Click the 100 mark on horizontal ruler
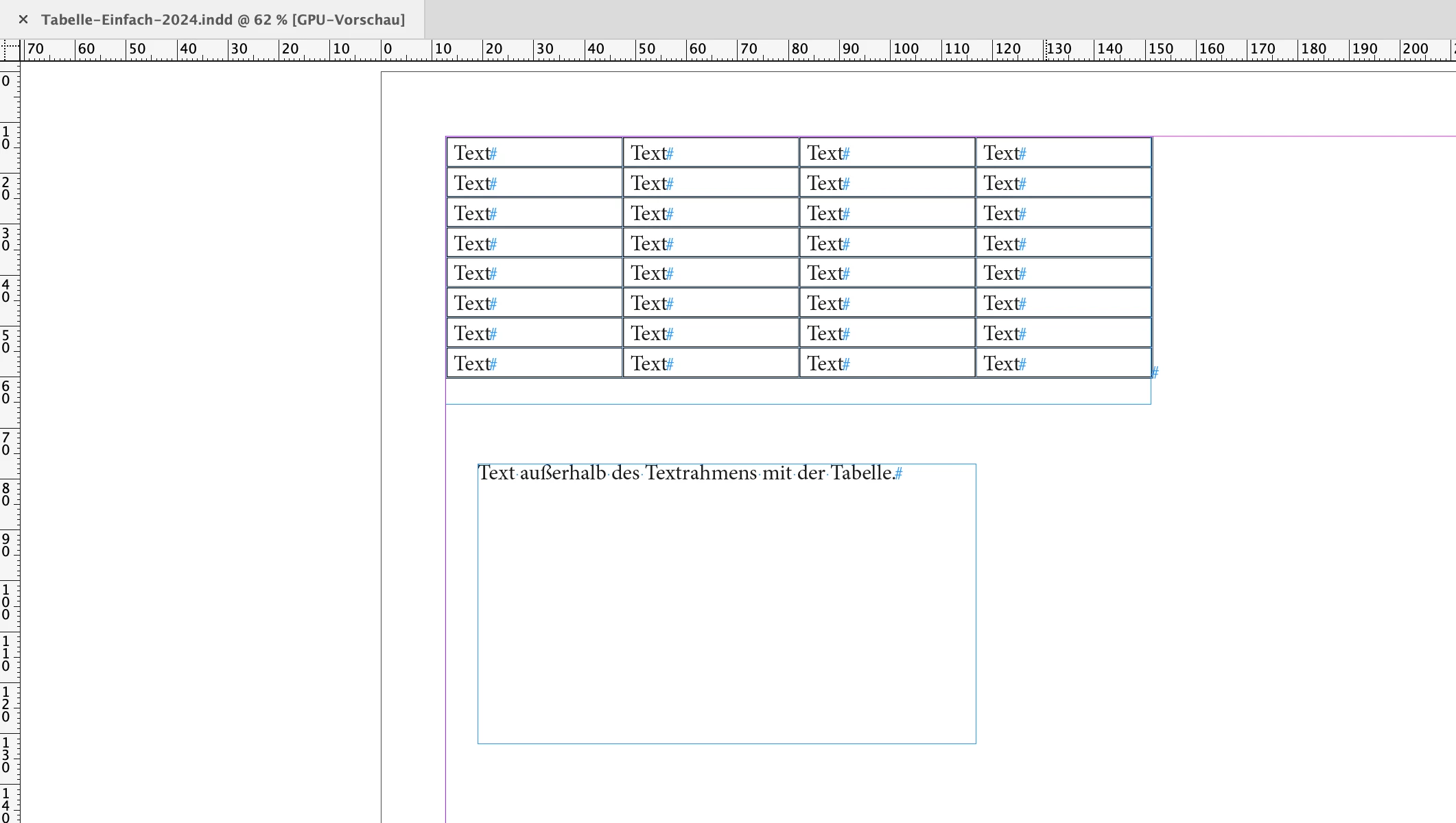 point(906,49)
